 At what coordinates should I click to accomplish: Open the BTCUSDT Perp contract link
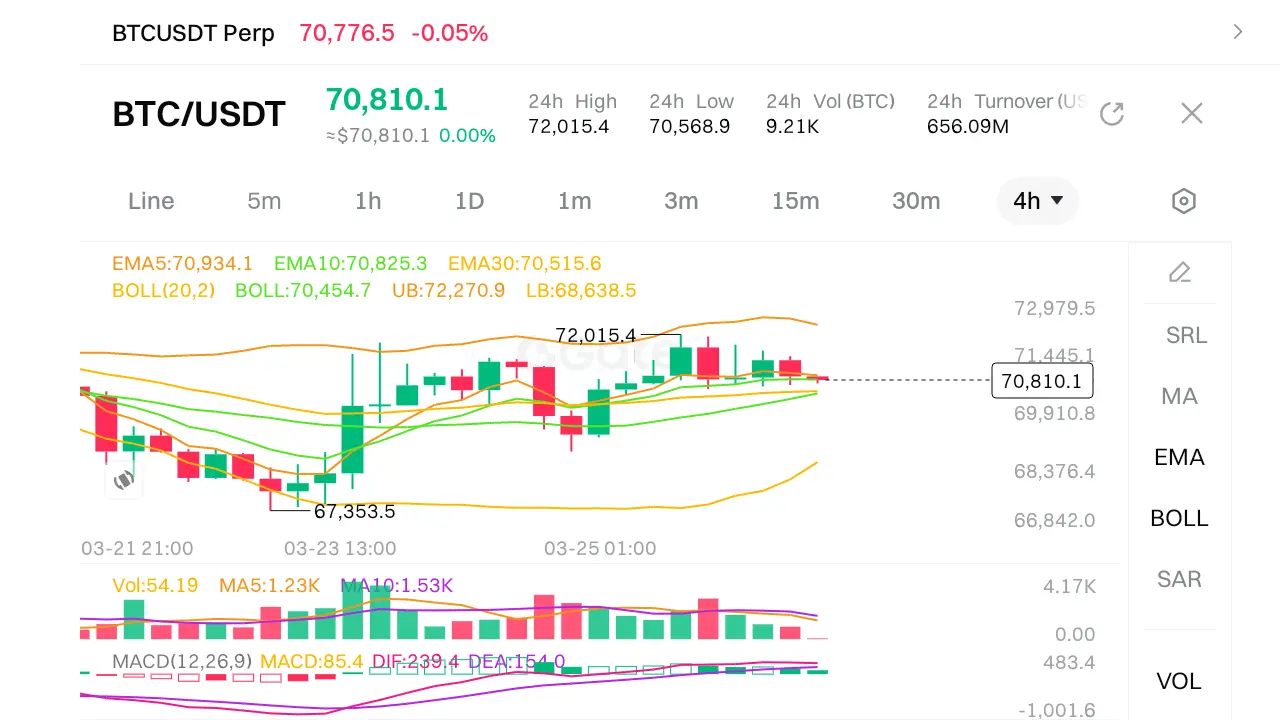[x=193, y=33]
